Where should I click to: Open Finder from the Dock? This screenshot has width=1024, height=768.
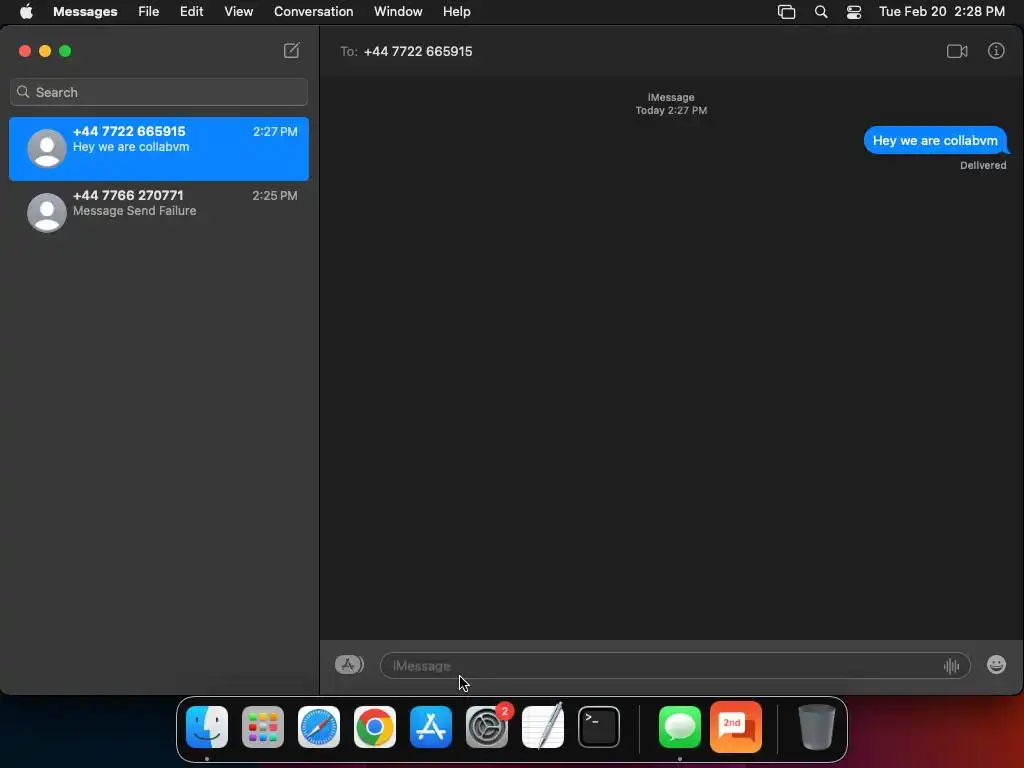(207, 727)
